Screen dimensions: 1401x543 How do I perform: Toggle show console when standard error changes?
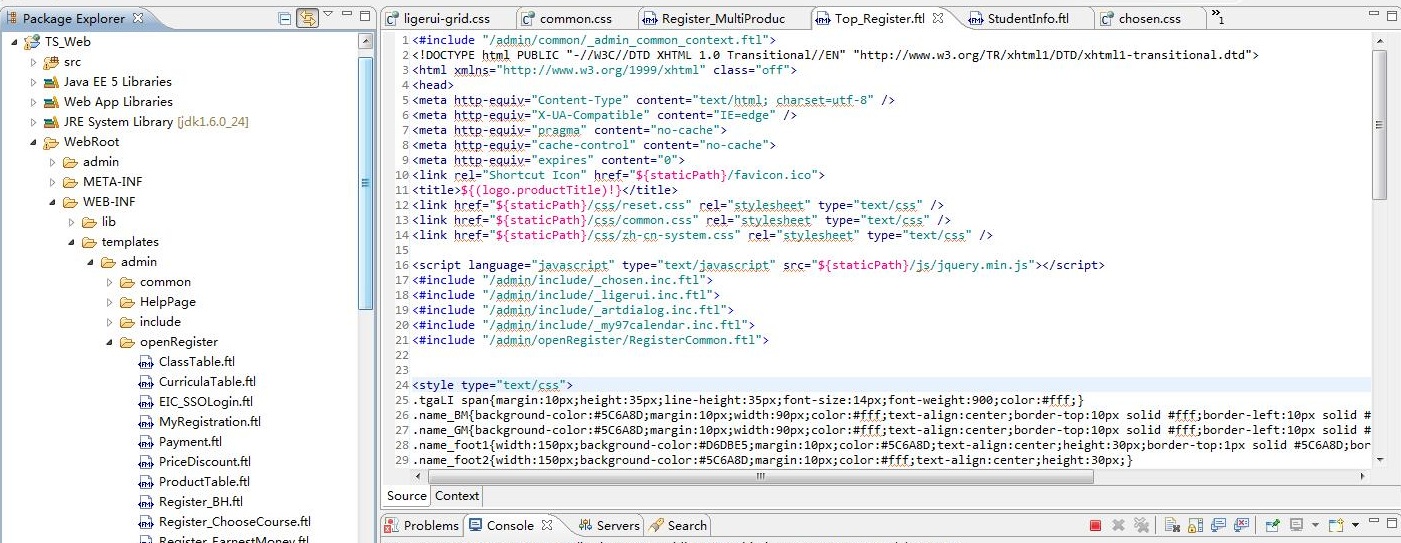(1242, 525)
